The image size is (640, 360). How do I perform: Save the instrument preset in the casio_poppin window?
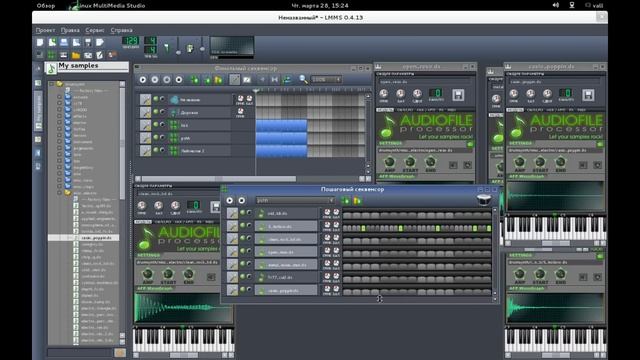(x=588, y=95)
